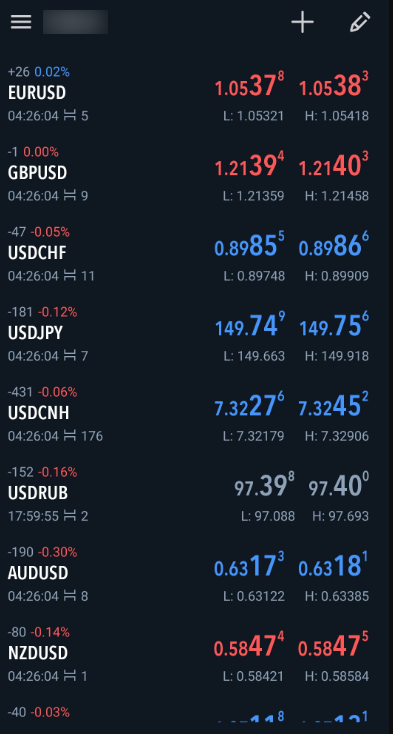
Task: Tap the USDRUB bid price 97.398
Action: pos(264,487)
